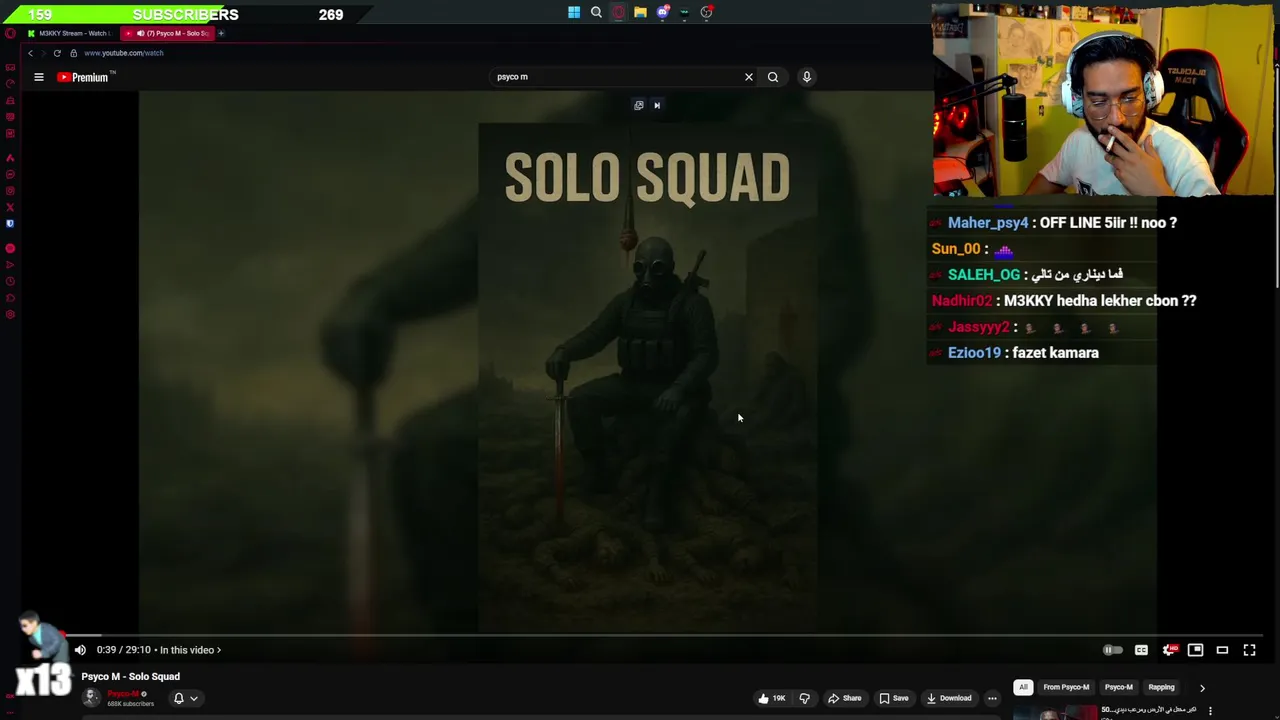Dislike the video
This screenshot has height=720, width=1280.
click(x=804, y=698)
